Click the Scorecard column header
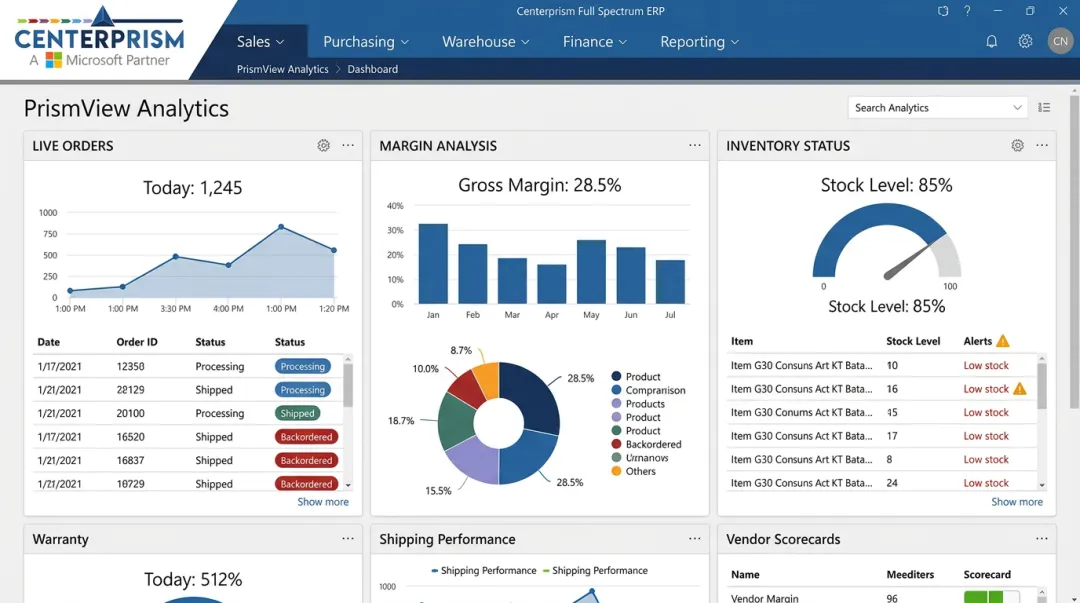 point(987,574)
